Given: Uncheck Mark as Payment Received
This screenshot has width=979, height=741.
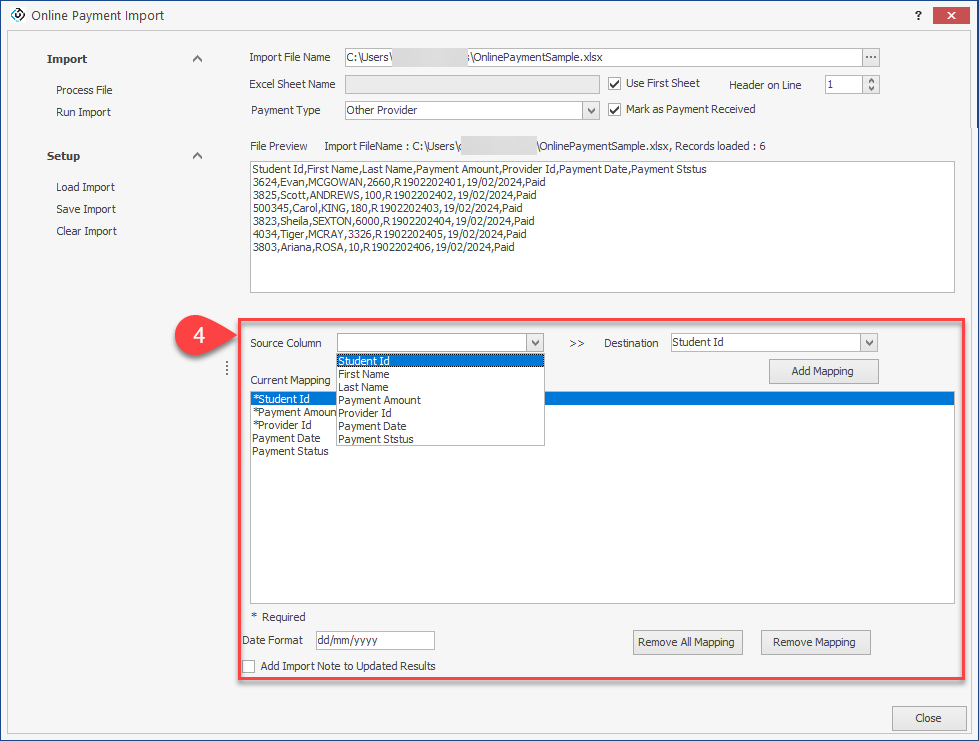Looking at the screenshot, I should tap(615, 110).
